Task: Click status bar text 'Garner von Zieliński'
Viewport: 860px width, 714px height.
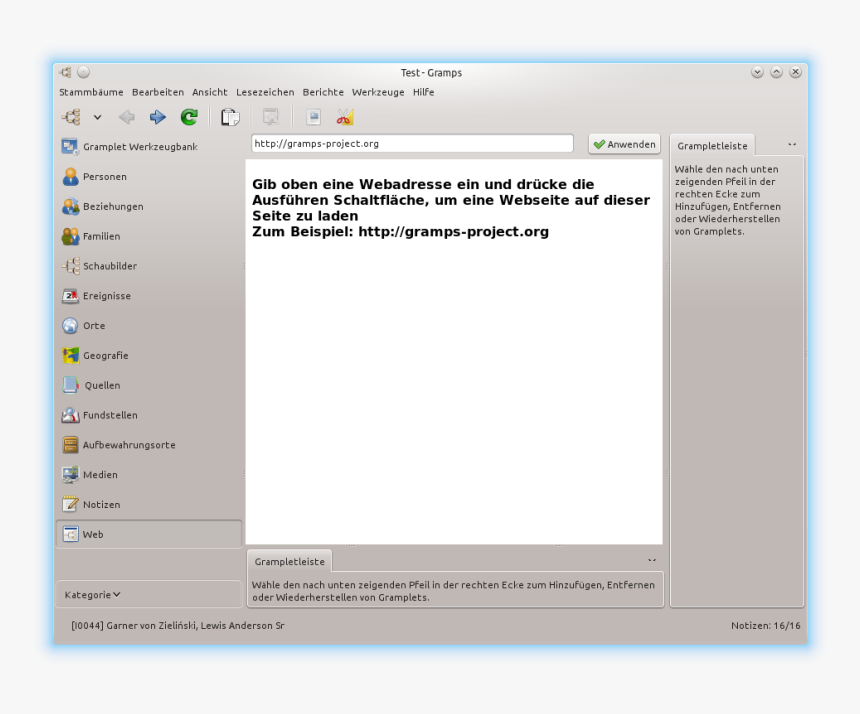Action: [x=151, y=625]
